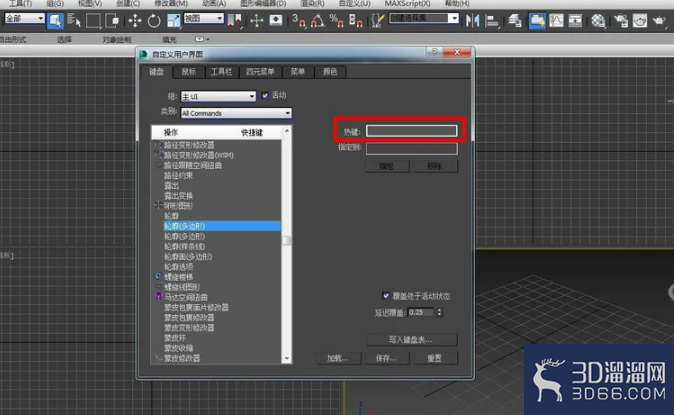Click the action list scrollbar thumb
674x415 pixels.
(287, 241)
